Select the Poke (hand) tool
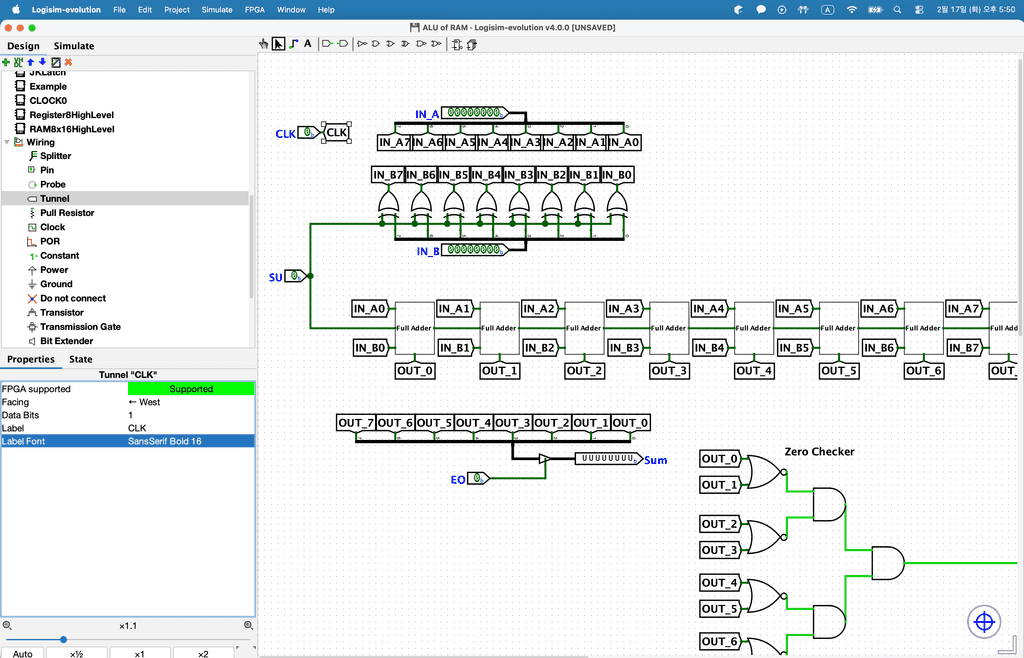The image size is (1024, 658). tap(264, 44)
